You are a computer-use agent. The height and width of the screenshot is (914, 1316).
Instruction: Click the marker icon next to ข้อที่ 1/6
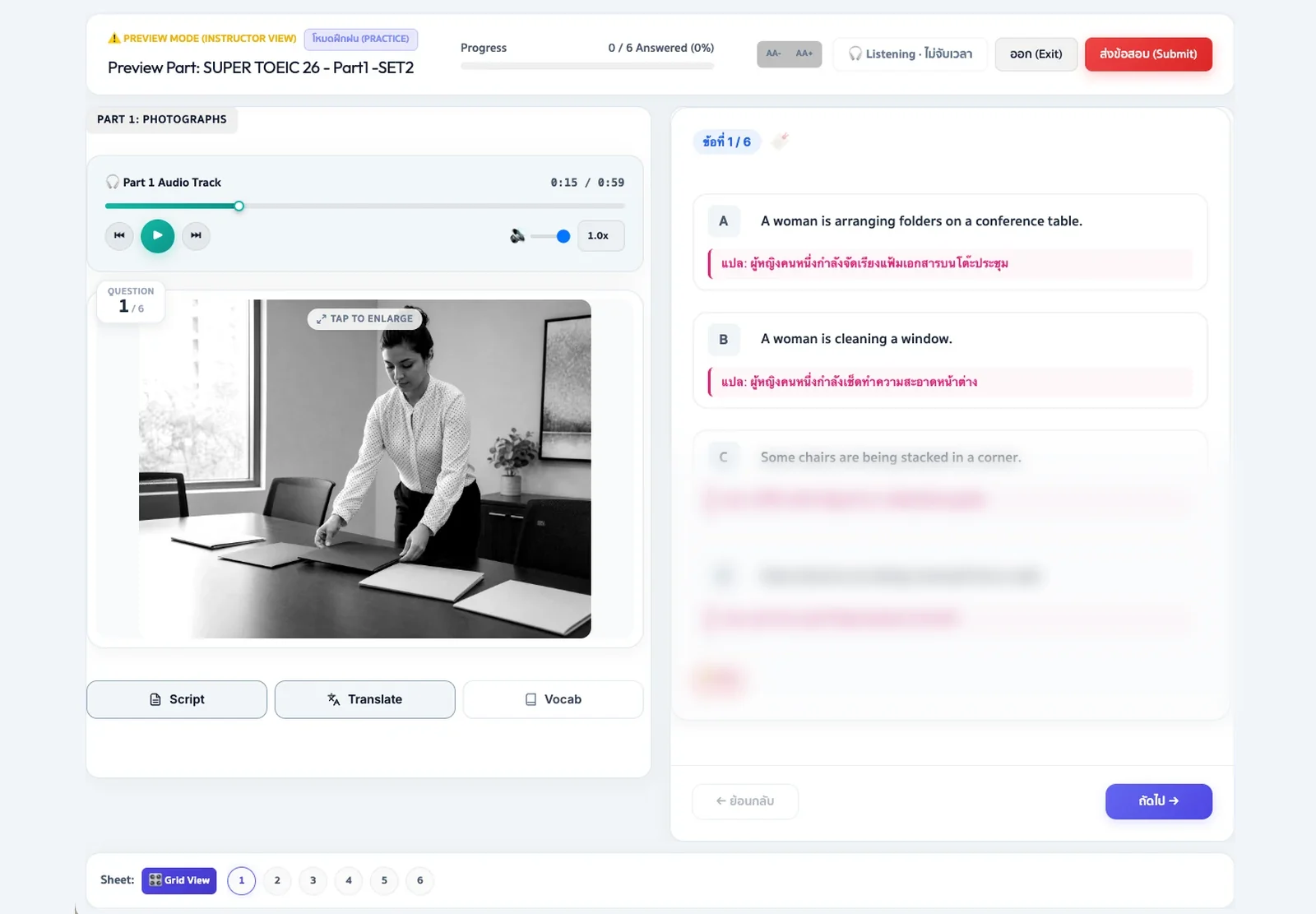(780, 141)
